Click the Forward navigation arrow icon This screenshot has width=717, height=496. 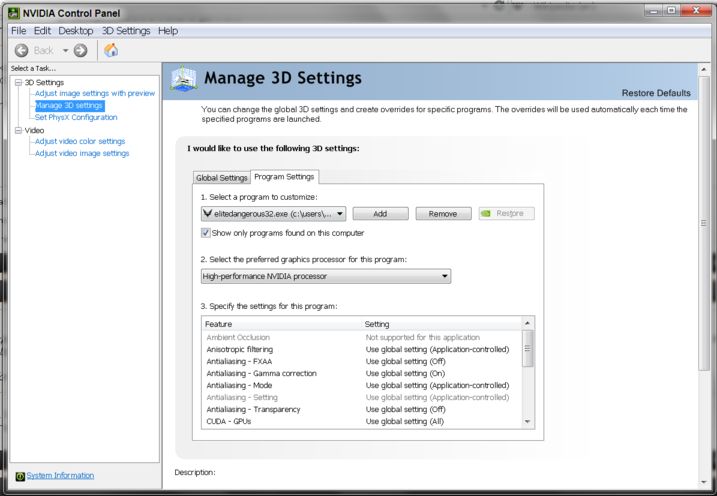pos(80,50)
